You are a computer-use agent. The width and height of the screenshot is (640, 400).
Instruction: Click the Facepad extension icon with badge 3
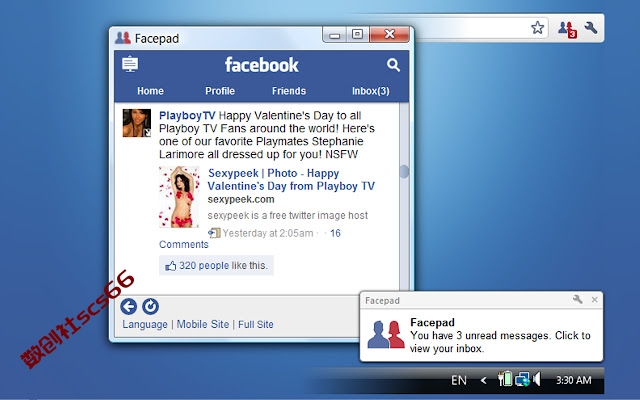coord(567,29)
